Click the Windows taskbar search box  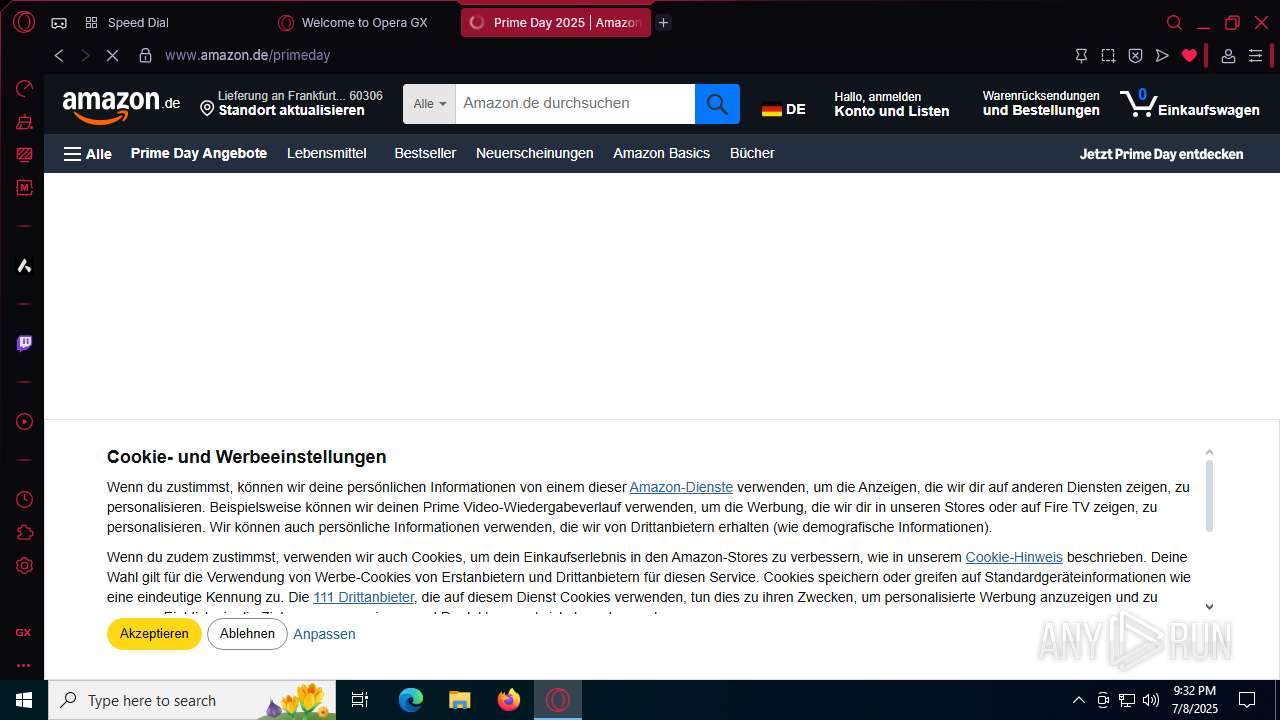(191, 700)
